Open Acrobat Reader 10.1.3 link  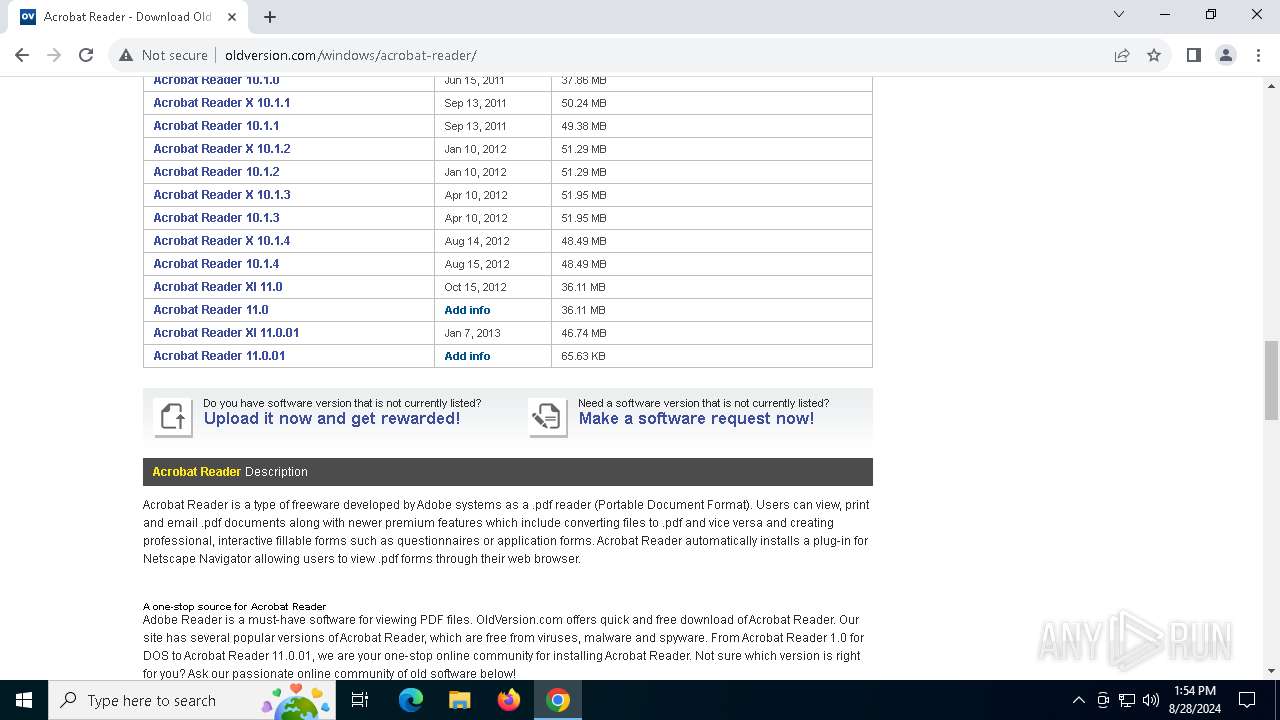(x=216, y=217)
